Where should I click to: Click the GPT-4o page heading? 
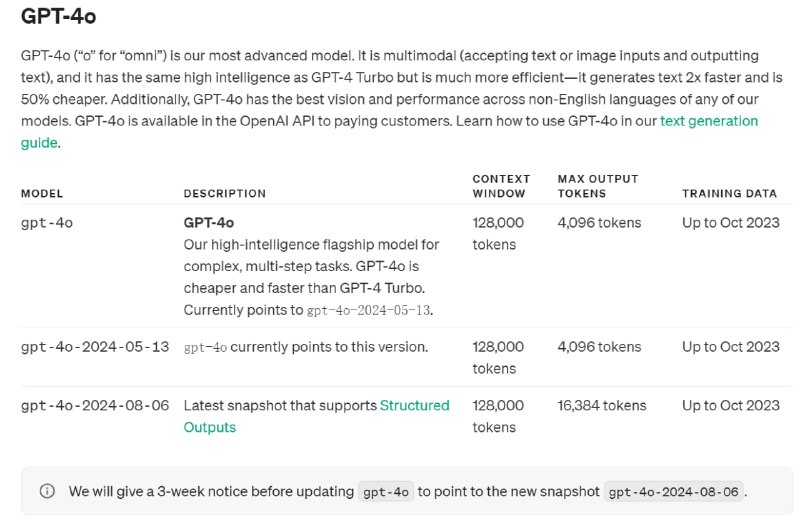pos(59,17)
